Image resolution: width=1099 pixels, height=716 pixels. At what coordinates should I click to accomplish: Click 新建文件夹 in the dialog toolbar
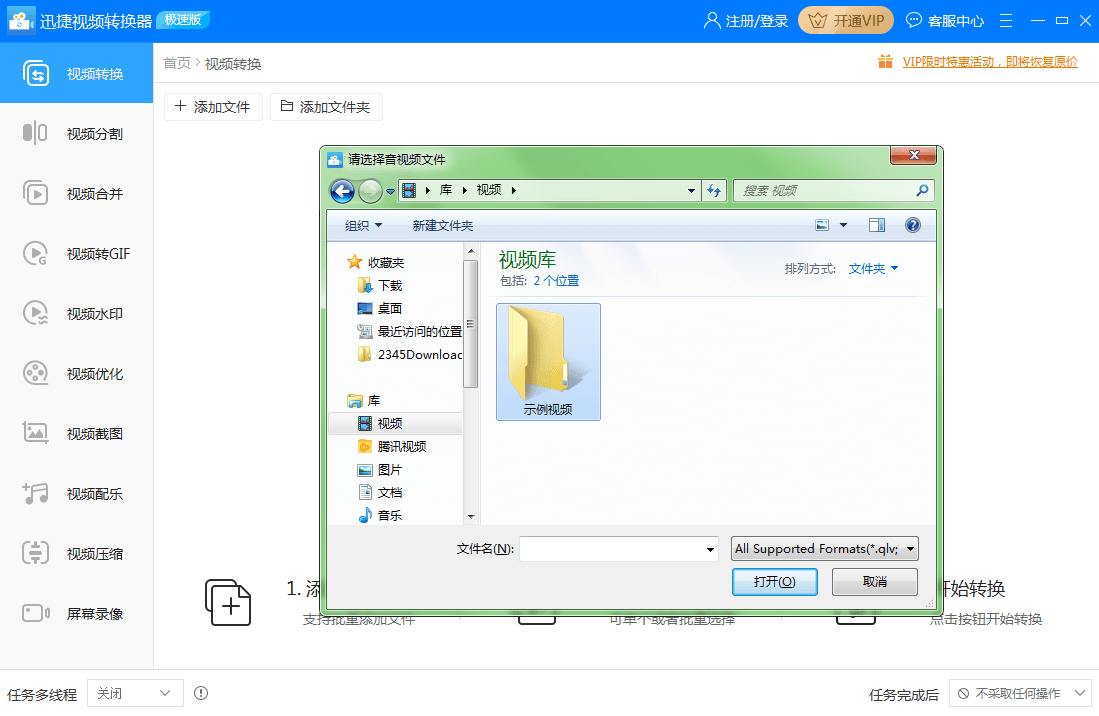pyautogui.click(x=443, y=226)
